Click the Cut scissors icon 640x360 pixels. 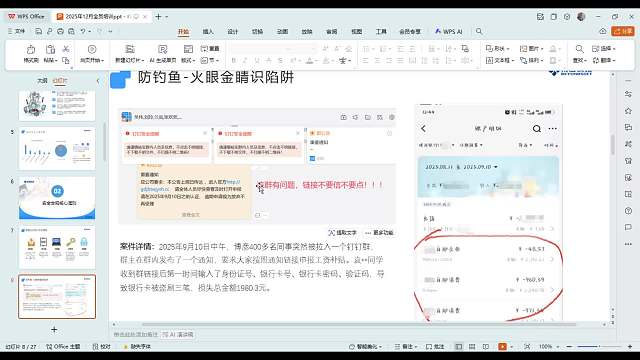click(x=66, y=49)
